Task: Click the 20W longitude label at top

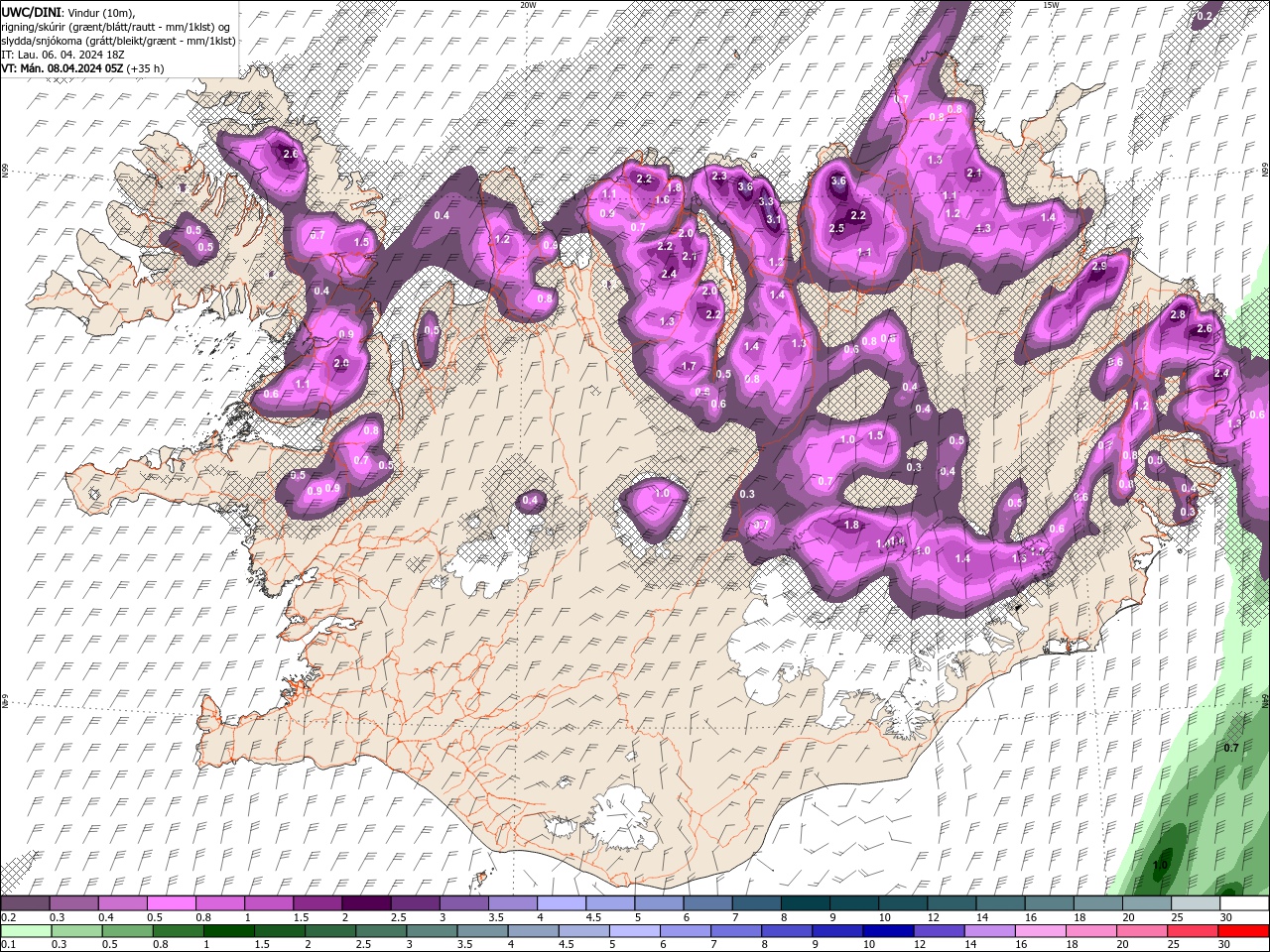Action: [x=528, y=5]
